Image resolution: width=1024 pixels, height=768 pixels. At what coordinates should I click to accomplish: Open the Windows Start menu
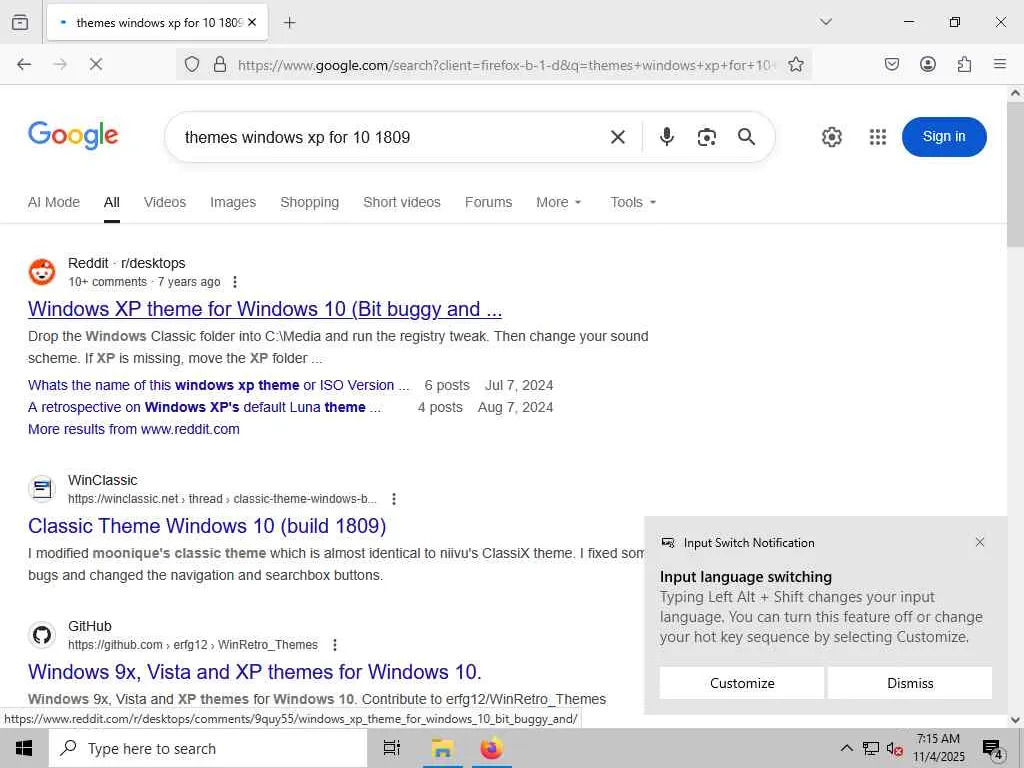coord(24,748)
